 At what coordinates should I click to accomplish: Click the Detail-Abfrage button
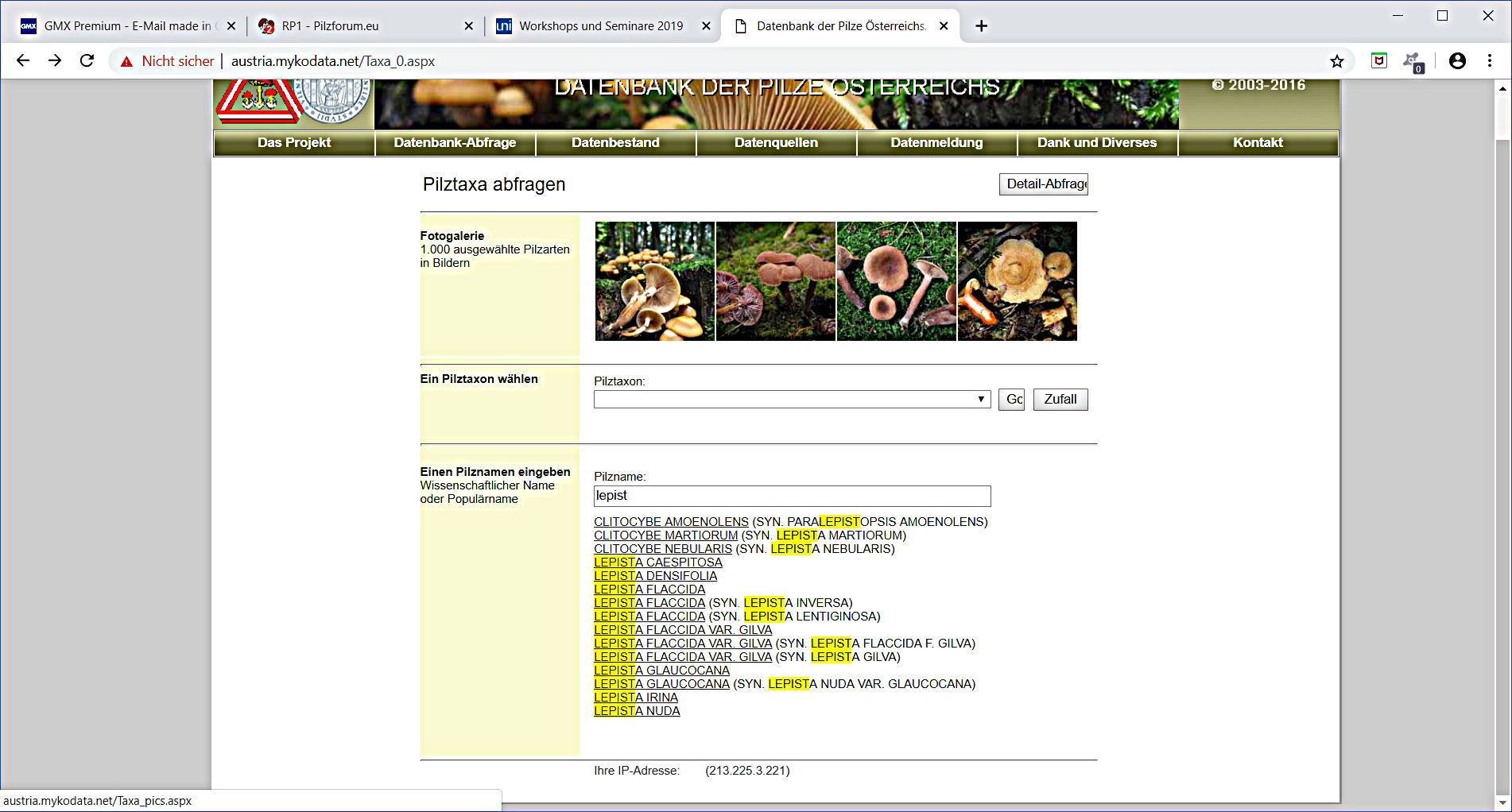pos(1043,184)
